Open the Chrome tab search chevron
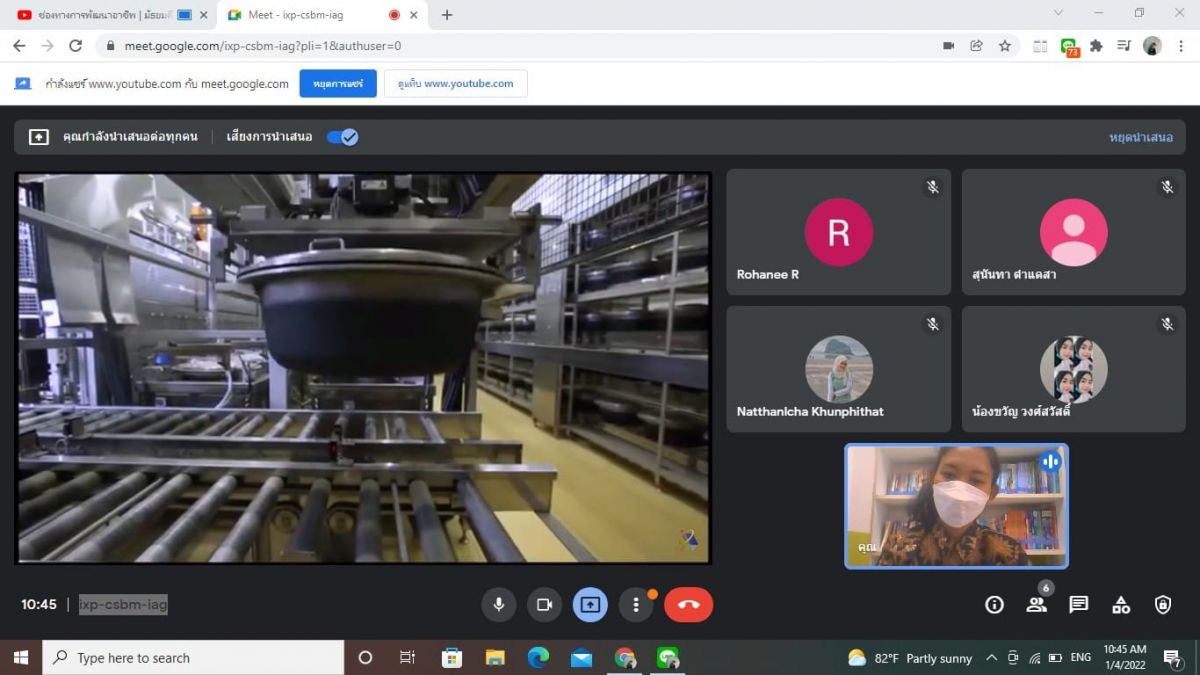1200x675 pixels. 1058,14
